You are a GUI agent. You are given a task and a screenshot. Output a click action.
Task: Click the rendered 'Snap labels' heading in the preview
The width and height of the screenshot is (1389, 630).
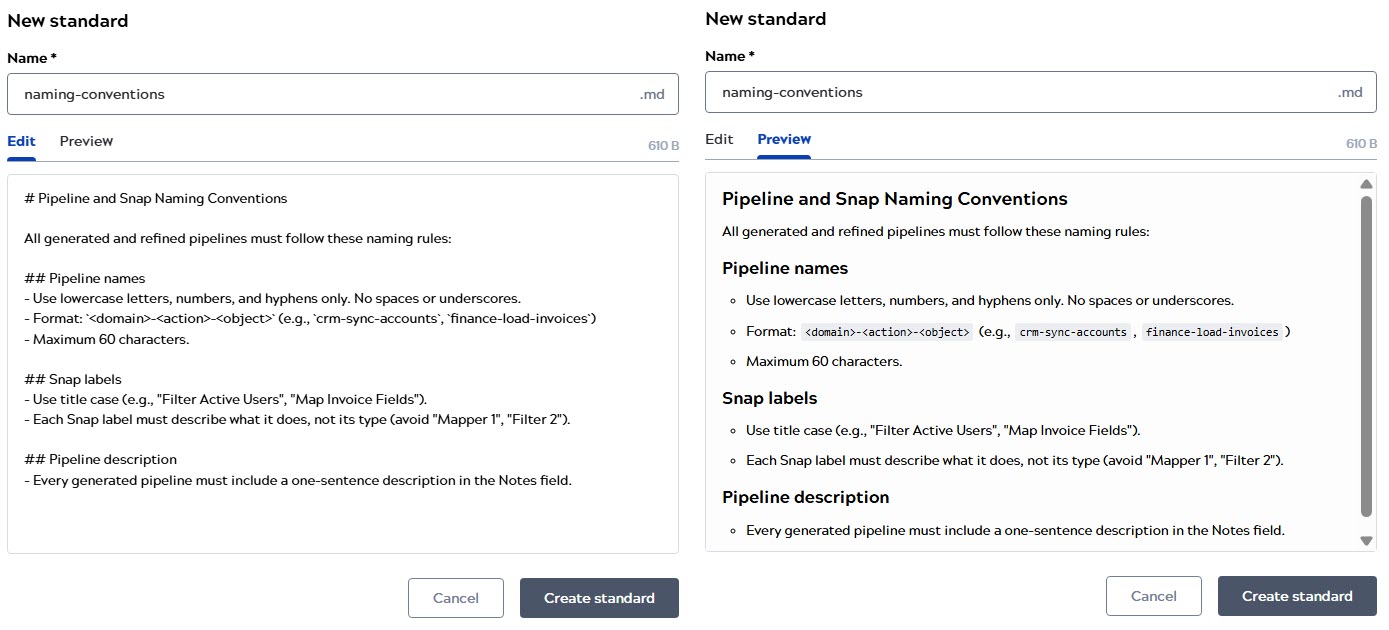point(770,398)
